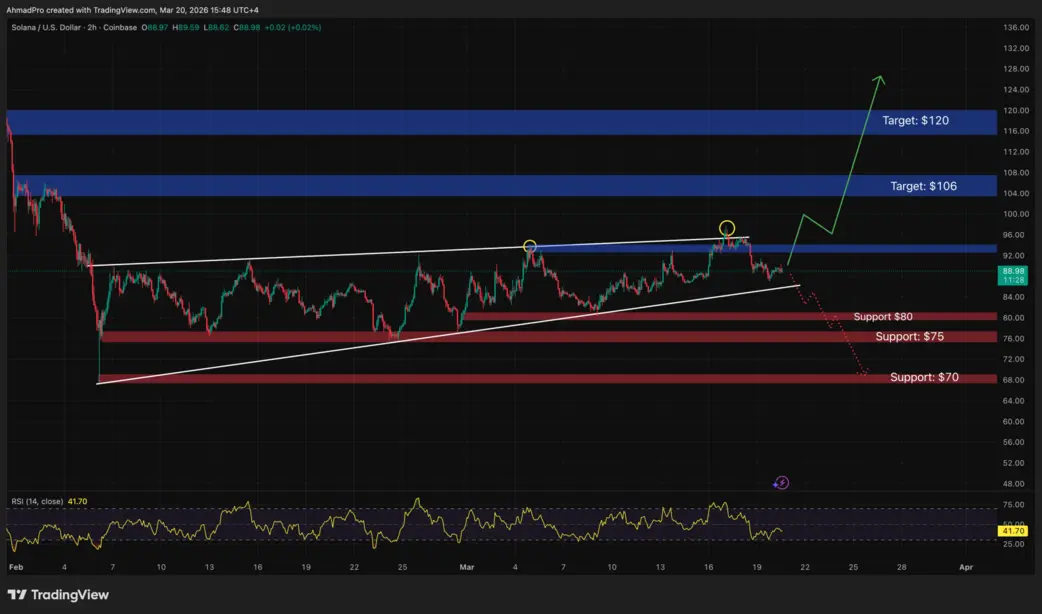
Task: Click the Target: $106 label
Action: pyautogui.click(x=924, y=186)
